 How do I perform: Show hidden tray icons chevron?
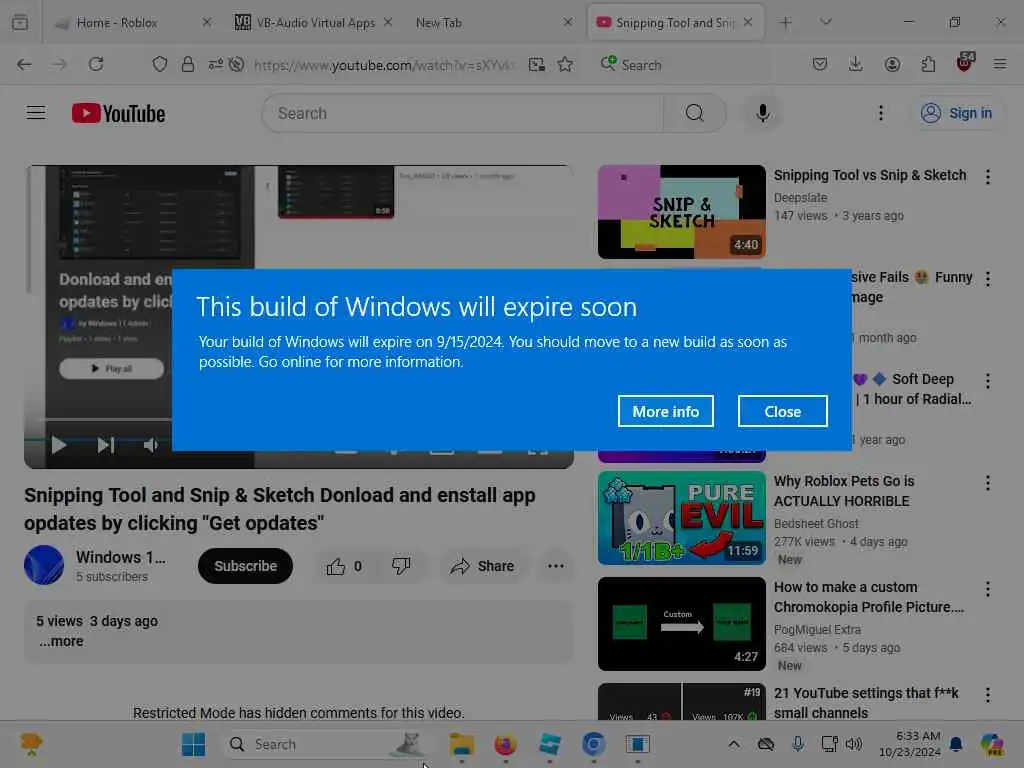coord(733,744)
